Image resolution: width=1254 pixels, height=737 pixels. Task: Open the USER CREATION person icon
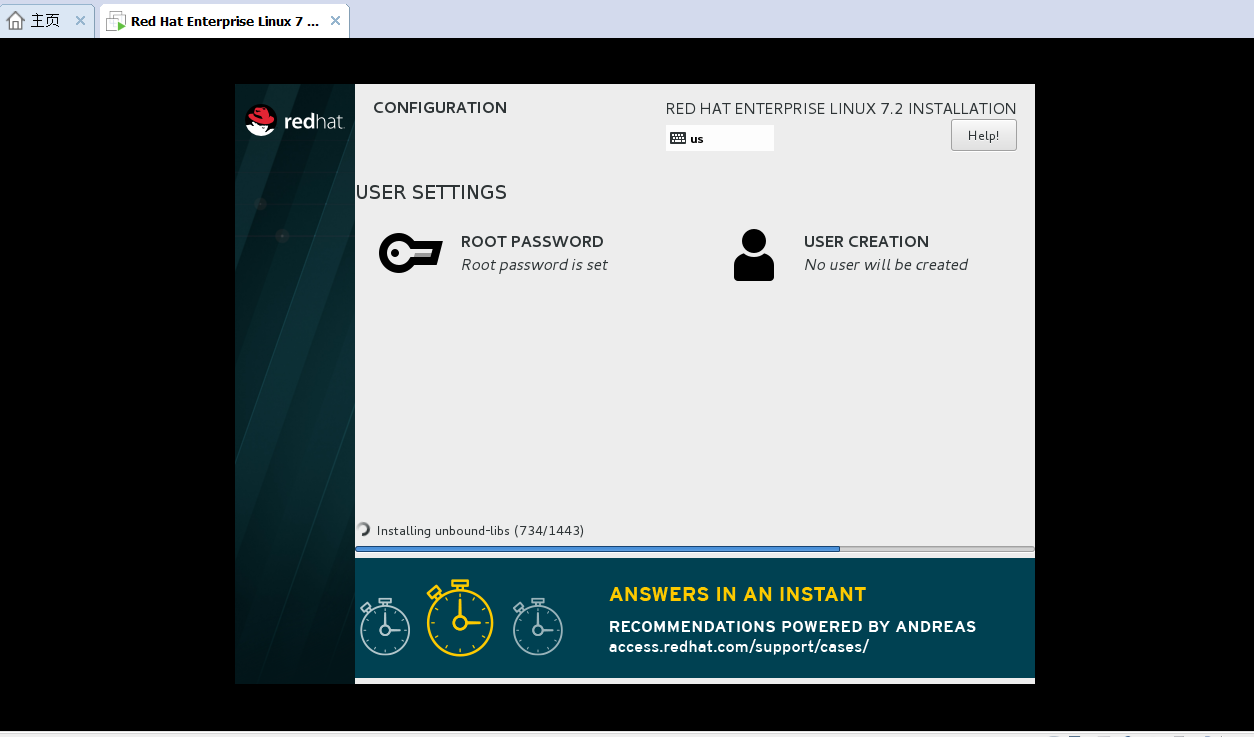click(754, 255)
